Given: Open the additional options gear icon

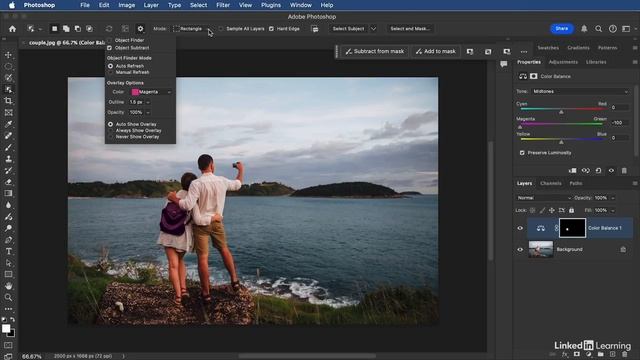Looking at the screenshot, I should (x=140, y=29).
